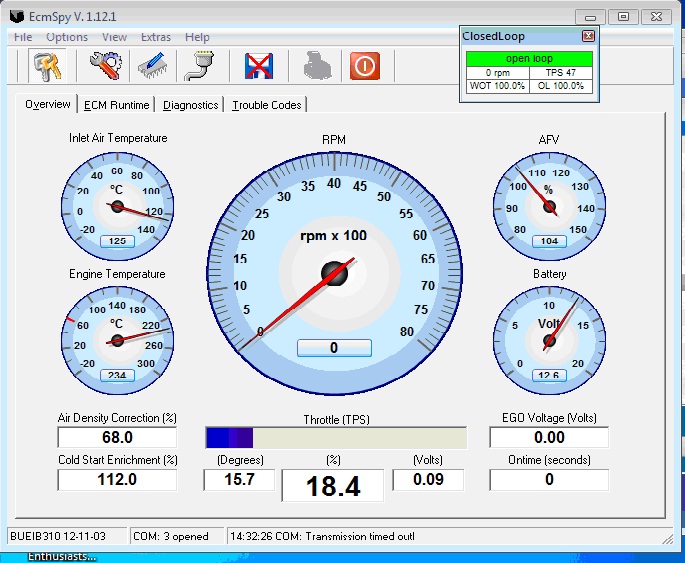The width and height of the screenshot is (685, 563).
Task: Click the crossed-out floppy disk icon
Action: pyautogui.click(x=259, y=66)
